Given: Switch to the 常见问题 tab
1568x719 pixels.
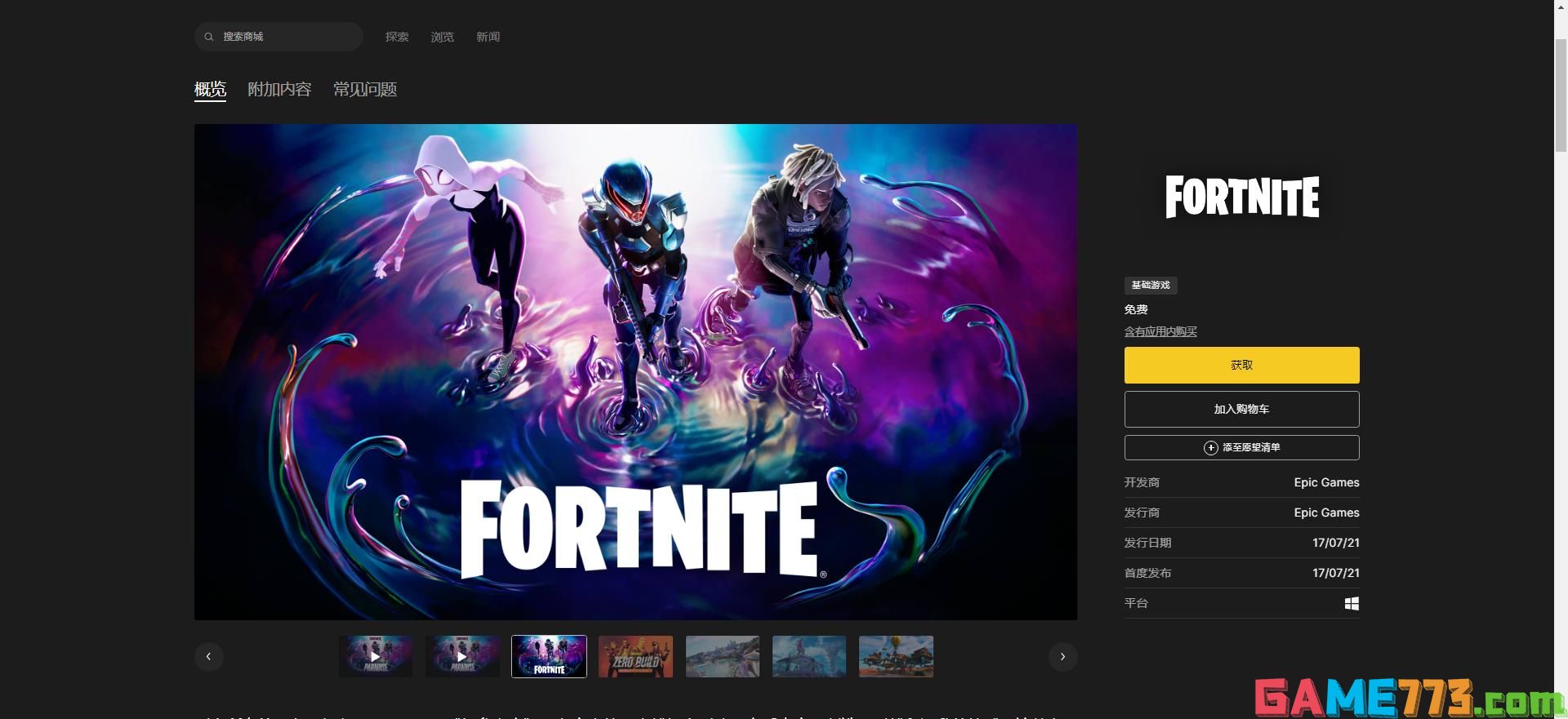Looking at the screenshot, I should pos(365,89).
